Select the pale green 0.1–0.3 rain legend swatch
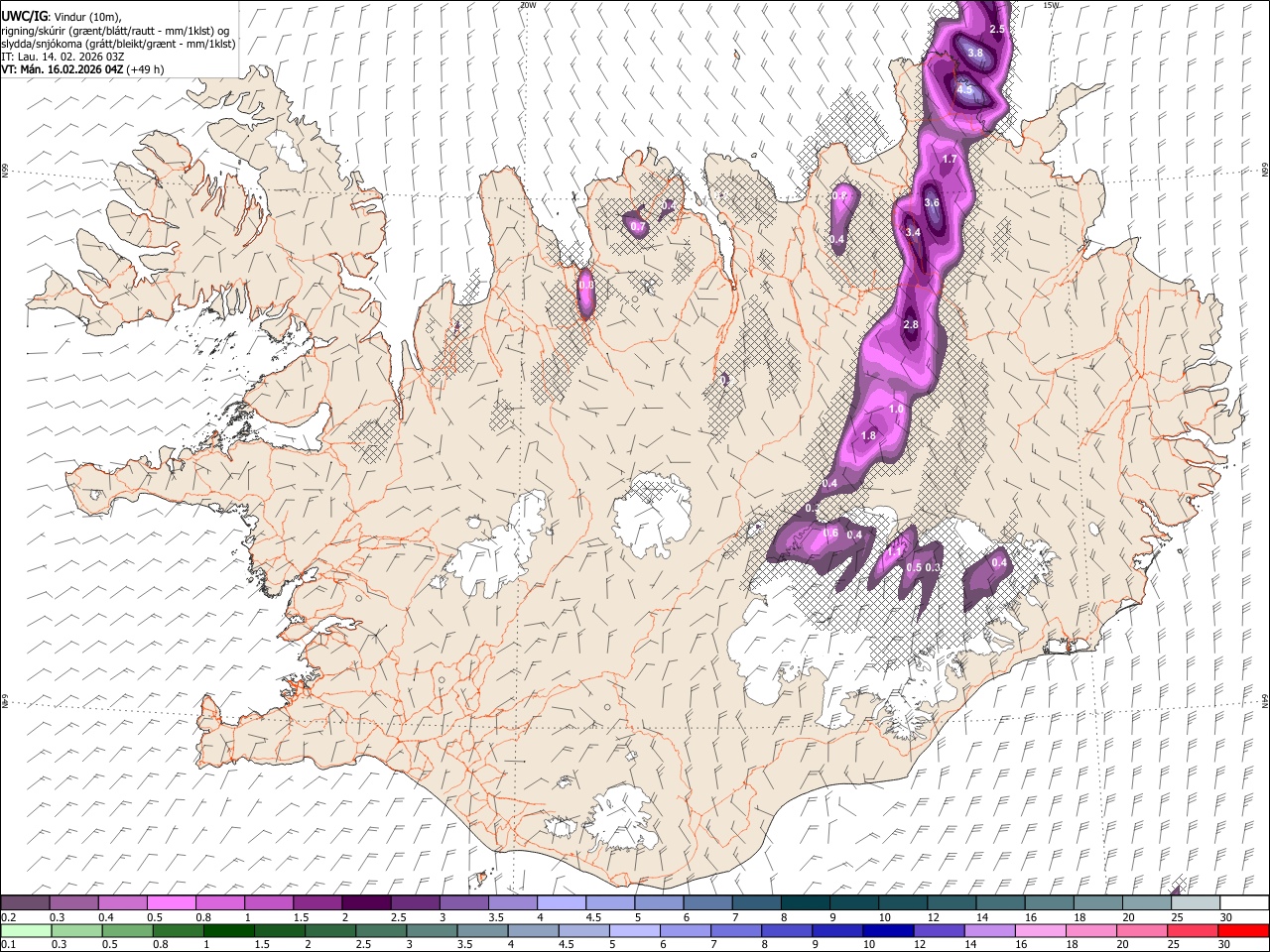This screenshot has width=1270, height=952. tap(28, 930)
